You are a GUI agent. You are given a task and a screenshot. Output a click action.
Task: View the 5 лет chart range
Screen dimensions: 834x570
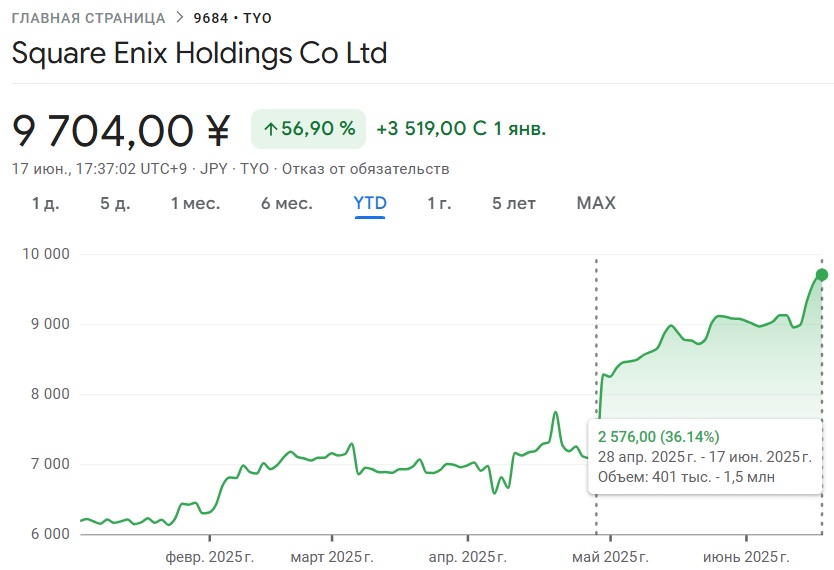[x=514, y=203]
